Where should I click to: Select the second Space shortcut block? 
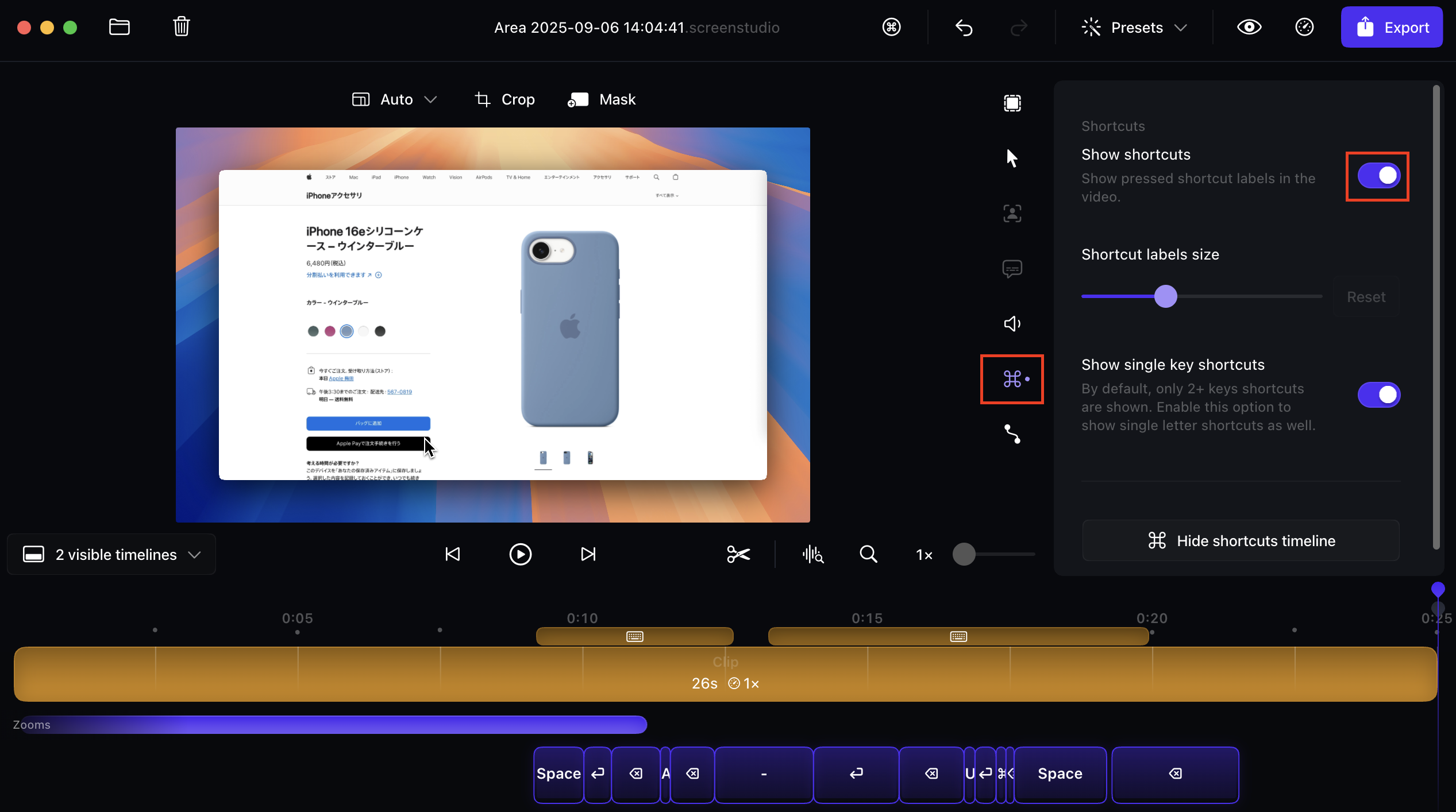pyautogui.click(x=1060, y=774)
